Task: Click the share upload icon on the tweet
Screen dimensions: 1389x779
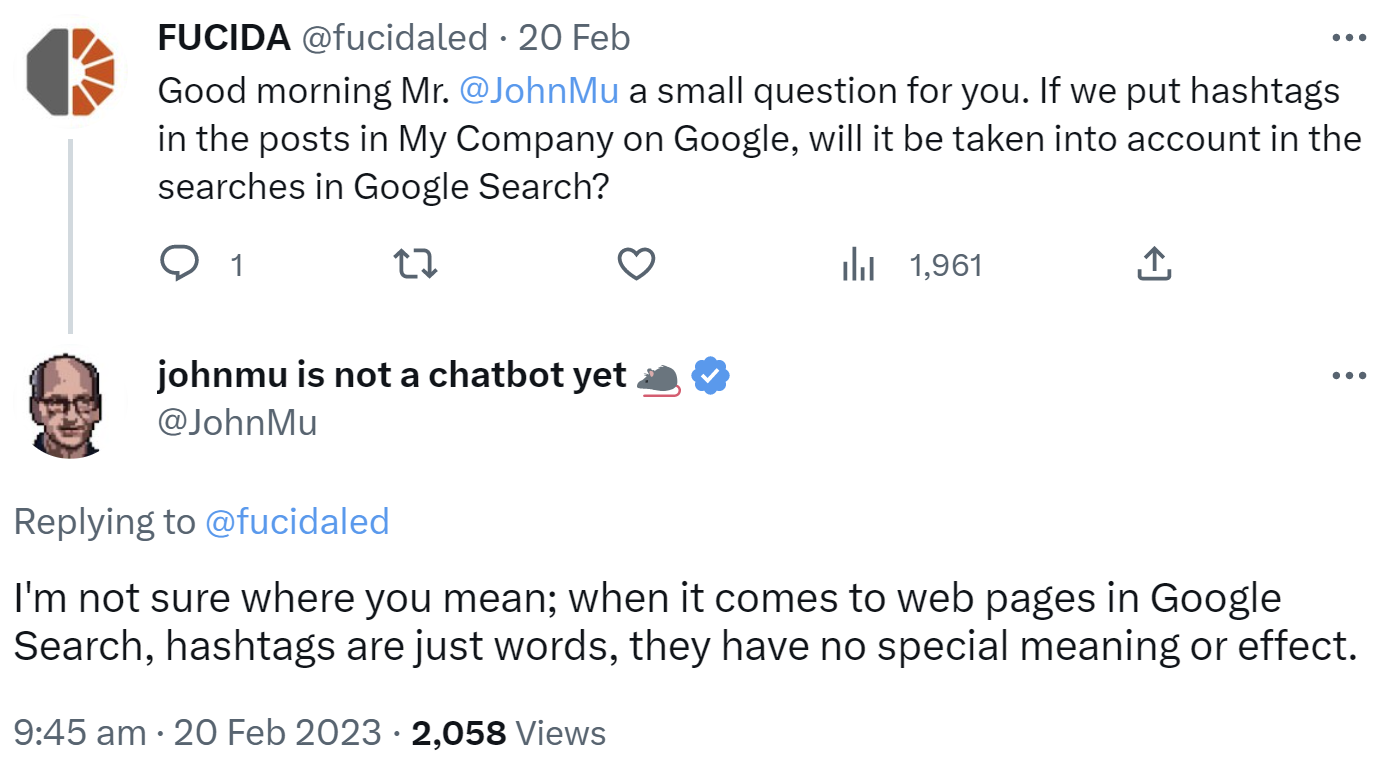Action: pyautogui.click(x=1154, y=264)
